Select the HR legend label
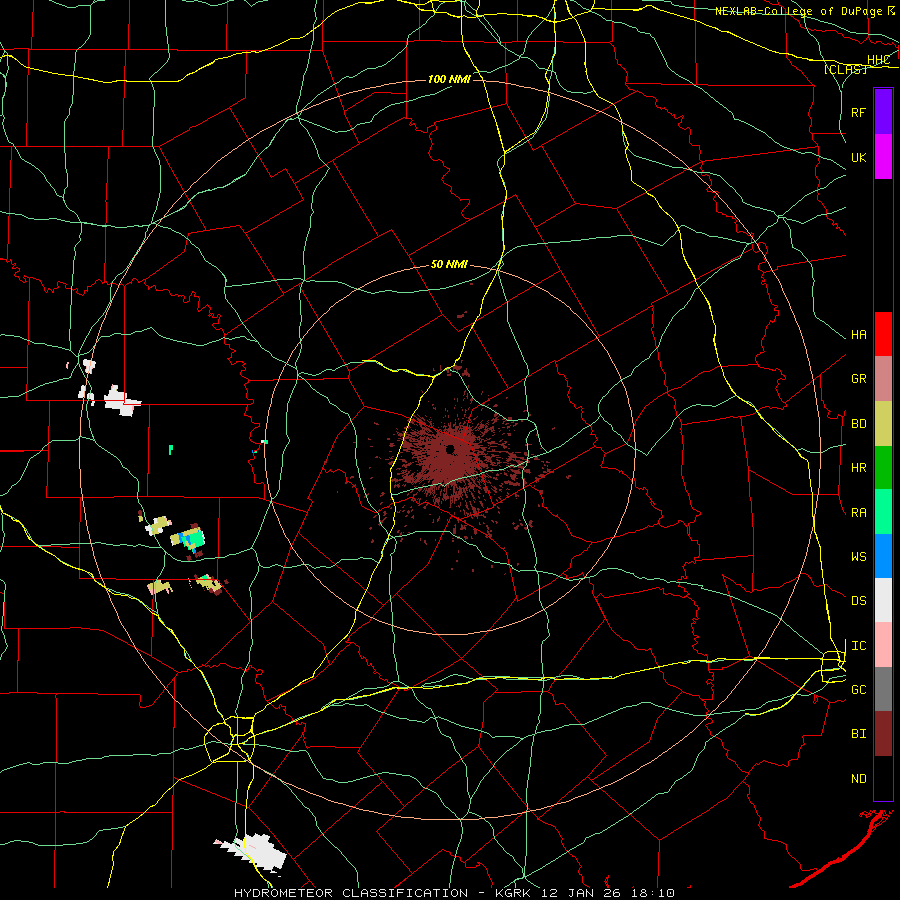The height and width of the screenshot is (900, 900). click(858, 468)
